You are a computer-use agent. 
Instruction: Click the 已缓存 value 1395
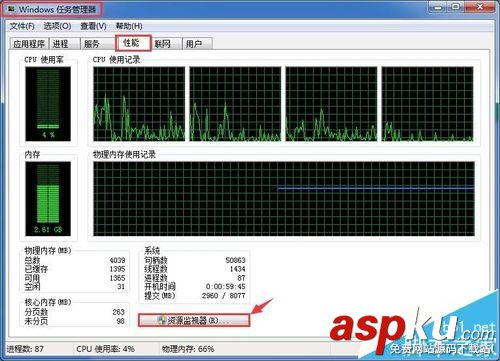(117, 269)
